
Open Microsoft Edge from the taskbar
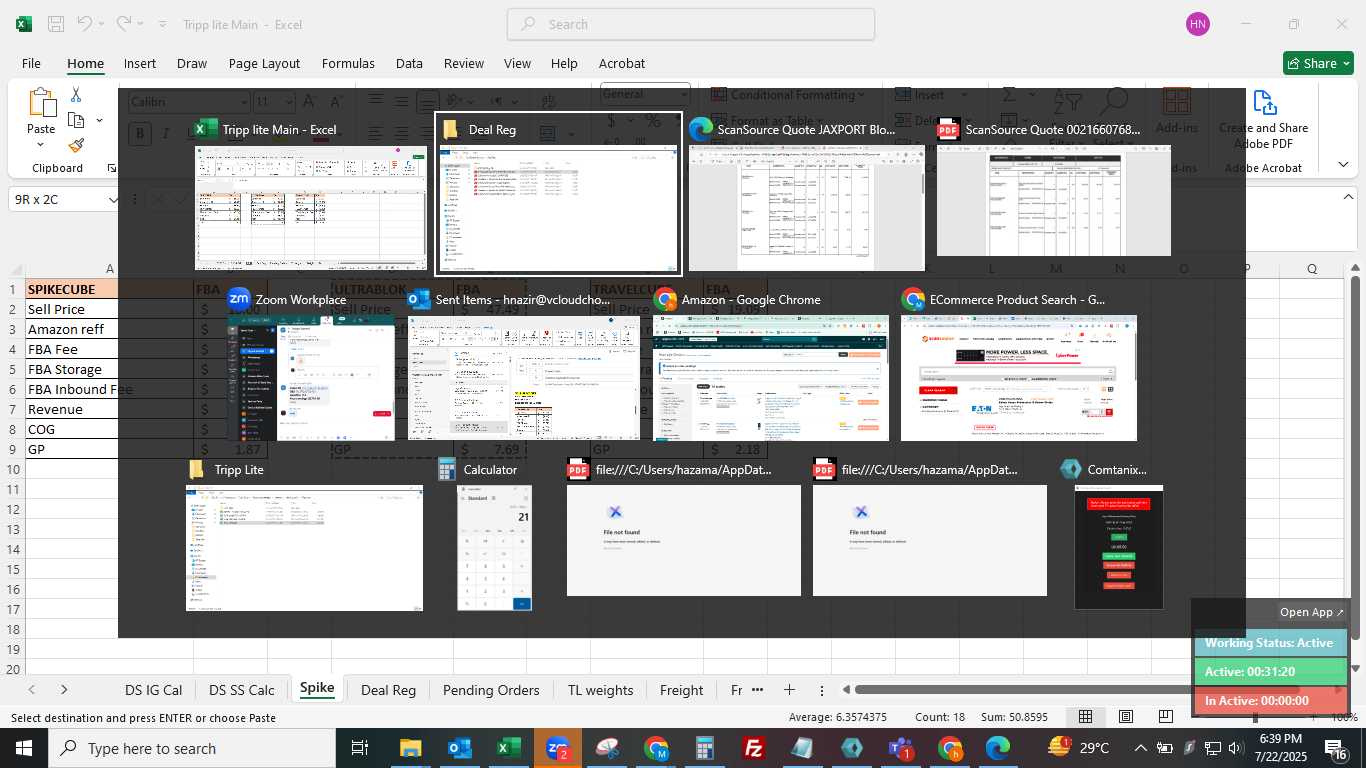click(x=998, y=748)
